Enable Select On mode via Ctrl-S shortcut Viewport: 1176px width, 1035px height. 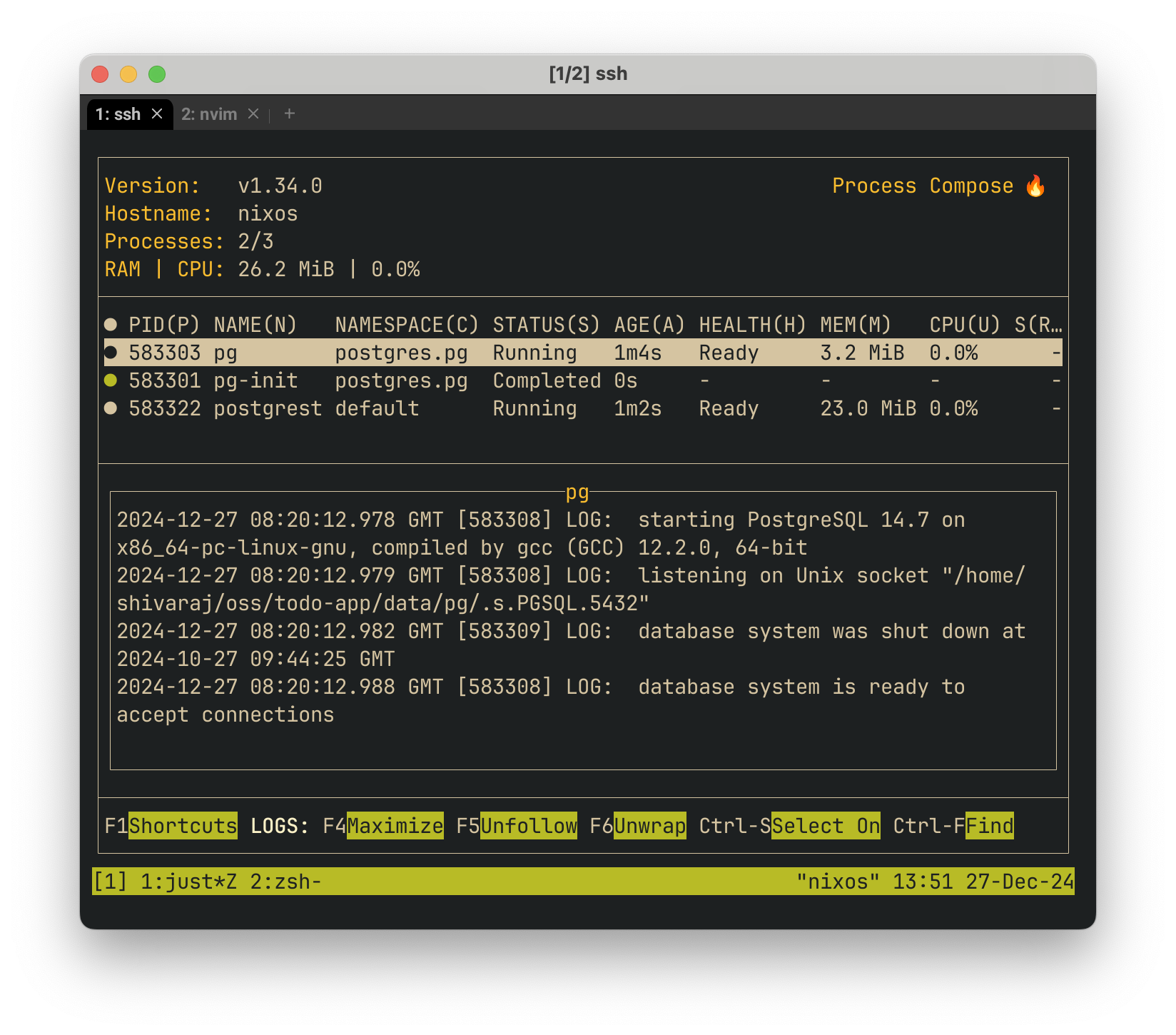(826, 826)
